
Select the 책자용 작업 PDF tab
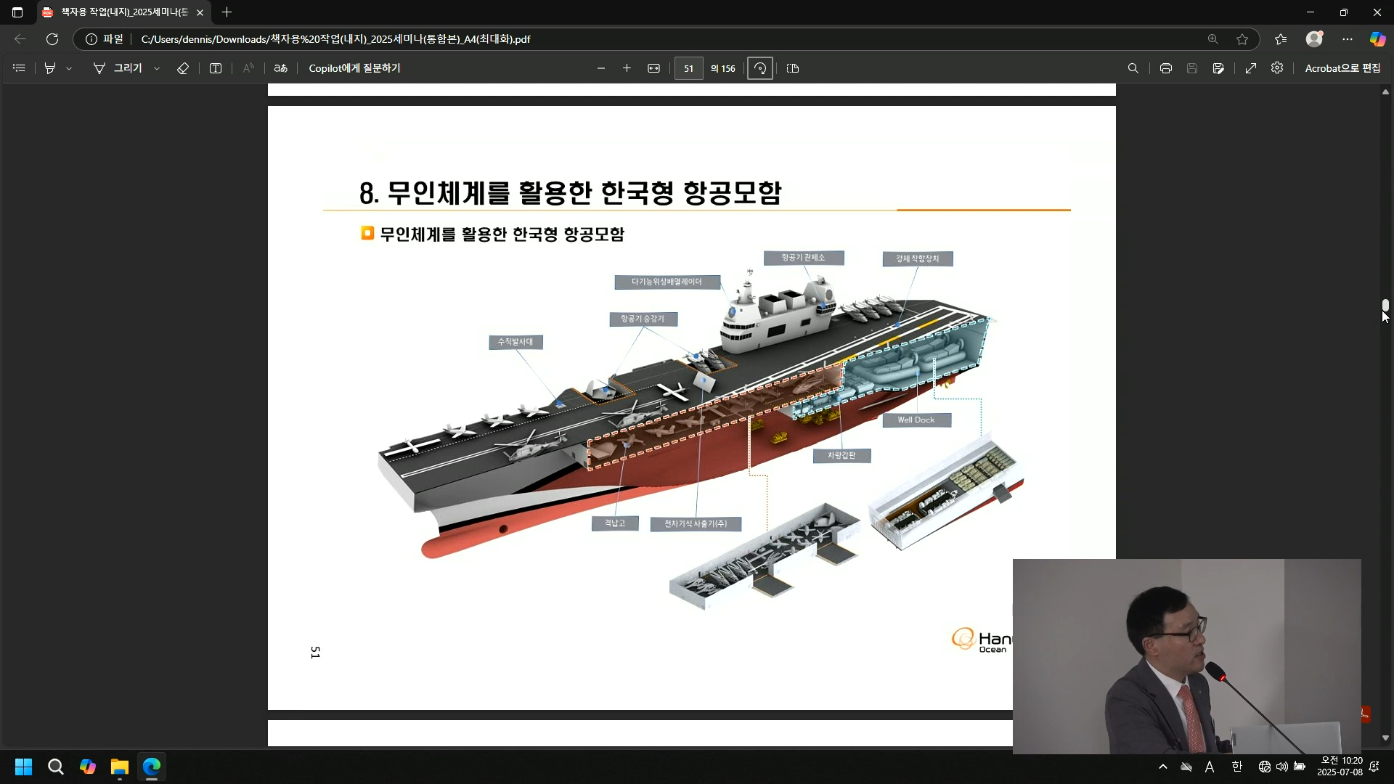click(x=122, y=12)
